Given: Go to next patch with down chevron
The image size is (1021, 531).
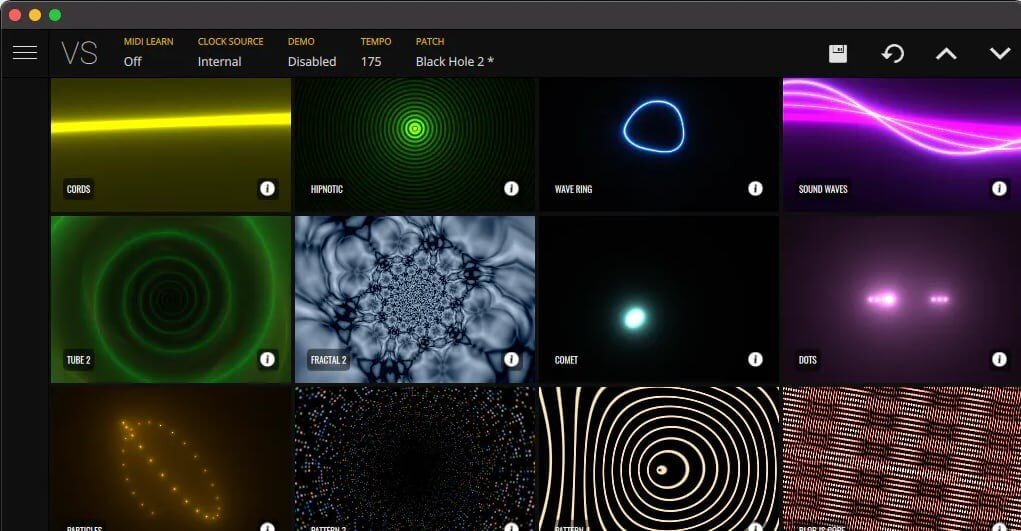Looking at the screenshot, I should click(1000, 54).
